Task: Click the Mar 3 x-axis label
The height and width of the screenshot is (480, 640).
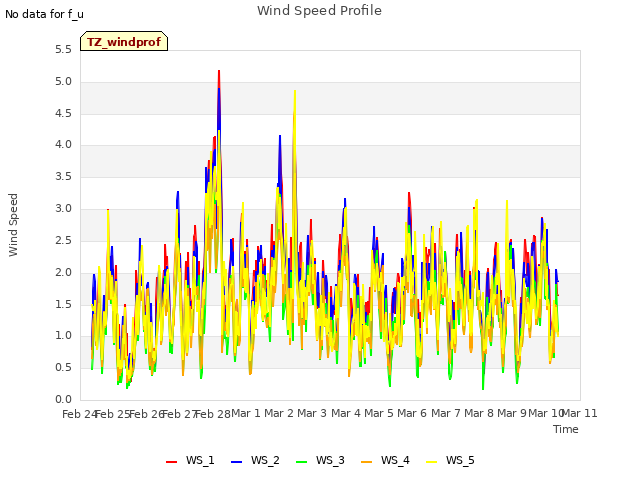Action: (x=312, y=413)
